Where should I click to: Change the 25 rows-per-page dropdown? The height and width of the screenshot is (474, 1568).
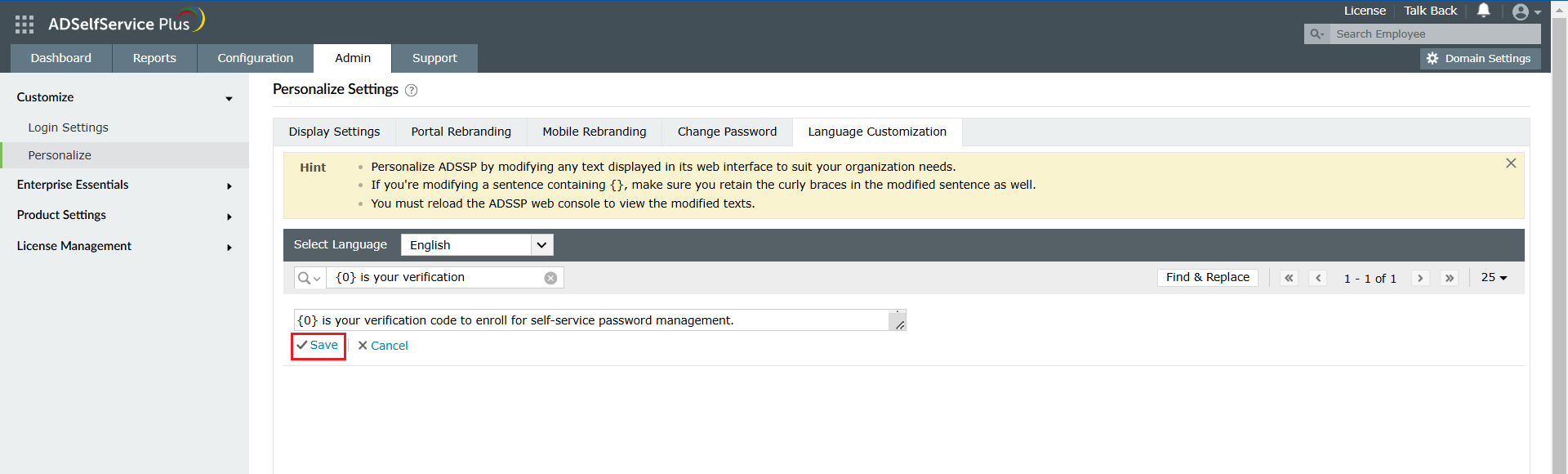[1494, 278]
